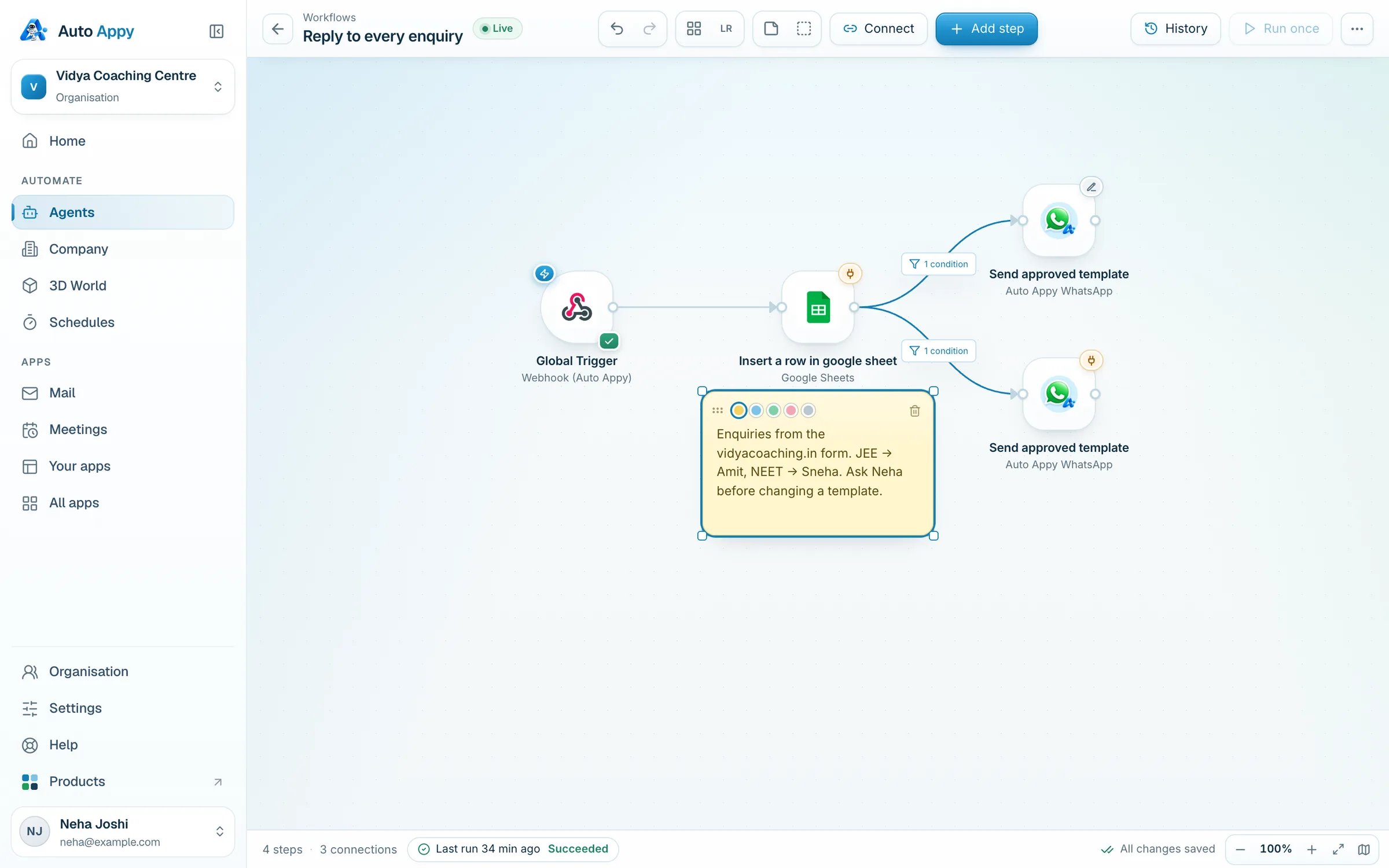Image resolution: width=1389 pixels, height=868 pixels.
Task: Pick the pink note color
Action: click(791, 411)
